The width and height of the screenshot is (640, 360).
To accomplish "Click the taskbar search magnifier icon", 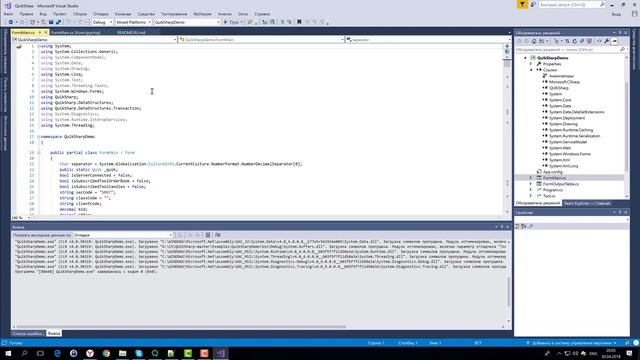I will pos(24,353).
